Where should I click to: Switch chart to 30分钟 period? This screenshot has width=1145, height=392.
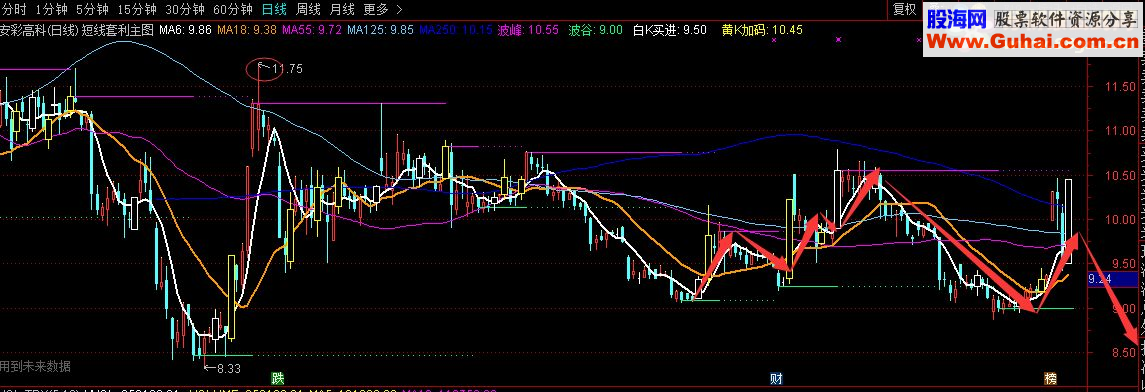(184, 9)
